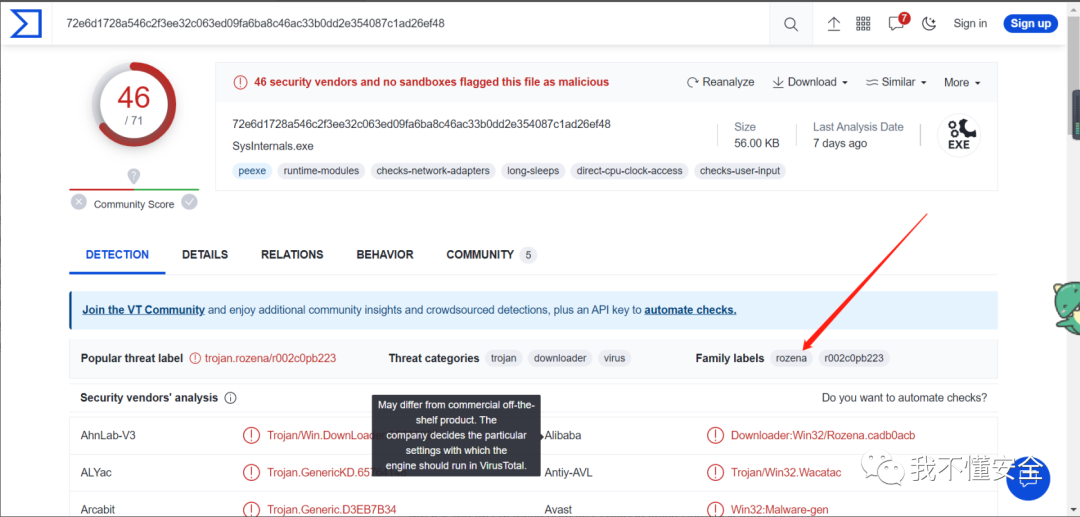Vote negative with the X community icon
This screenshot has height=517, width=1080.
coord(79,202)
